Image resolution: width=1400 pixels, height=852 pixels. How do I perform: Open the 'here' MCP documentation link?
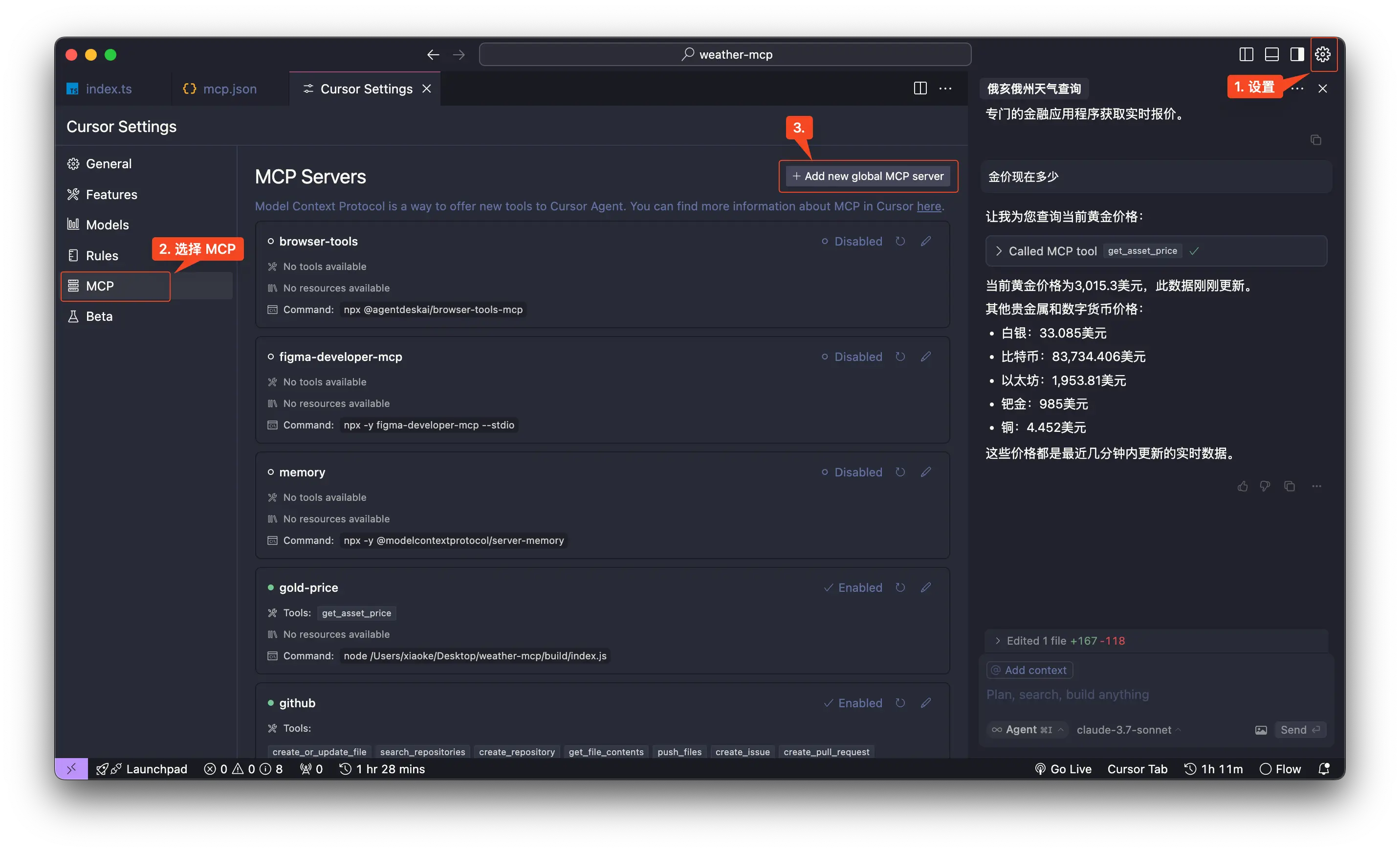tap(928, 206)
